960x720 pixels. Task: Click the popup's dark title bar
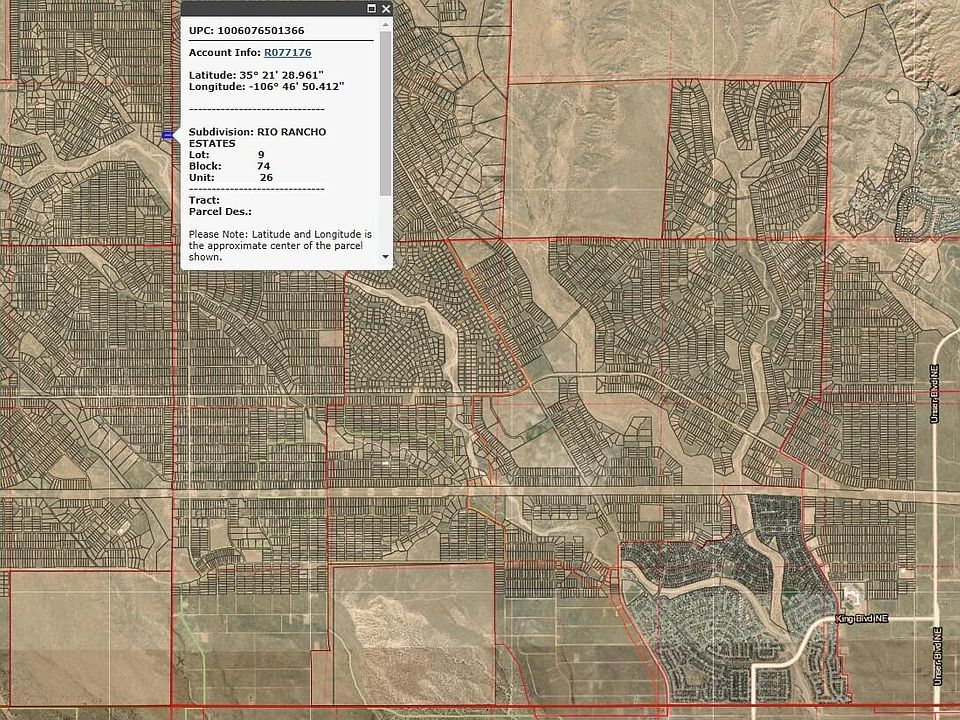270,8
